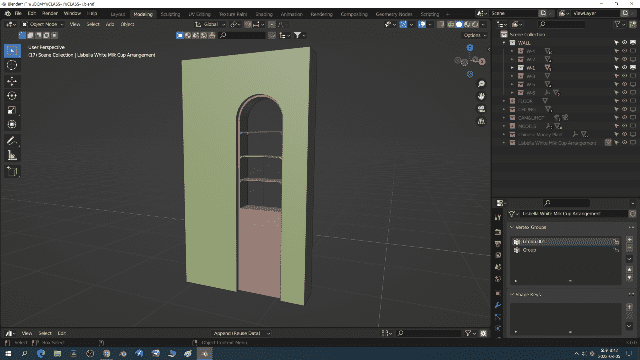
Task: Expand the FLOOR collection tree arrow
Action: click(x=504, y=101)
